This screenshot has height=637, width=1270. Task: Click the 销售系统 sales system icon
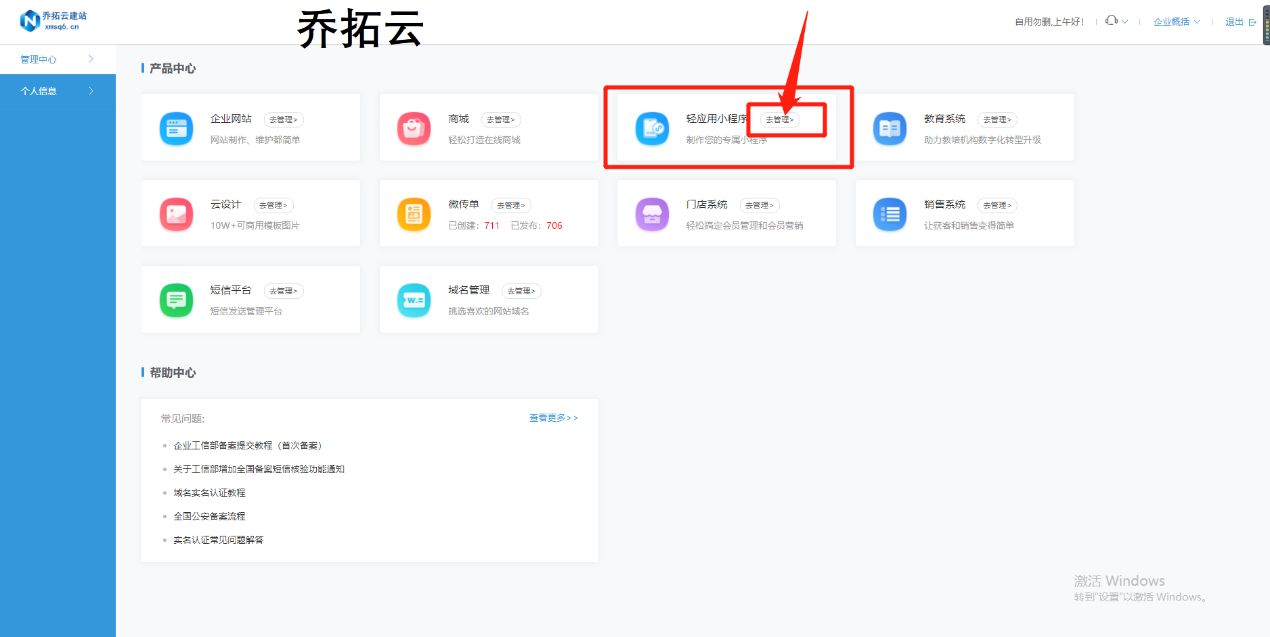[x=890, y=213]
